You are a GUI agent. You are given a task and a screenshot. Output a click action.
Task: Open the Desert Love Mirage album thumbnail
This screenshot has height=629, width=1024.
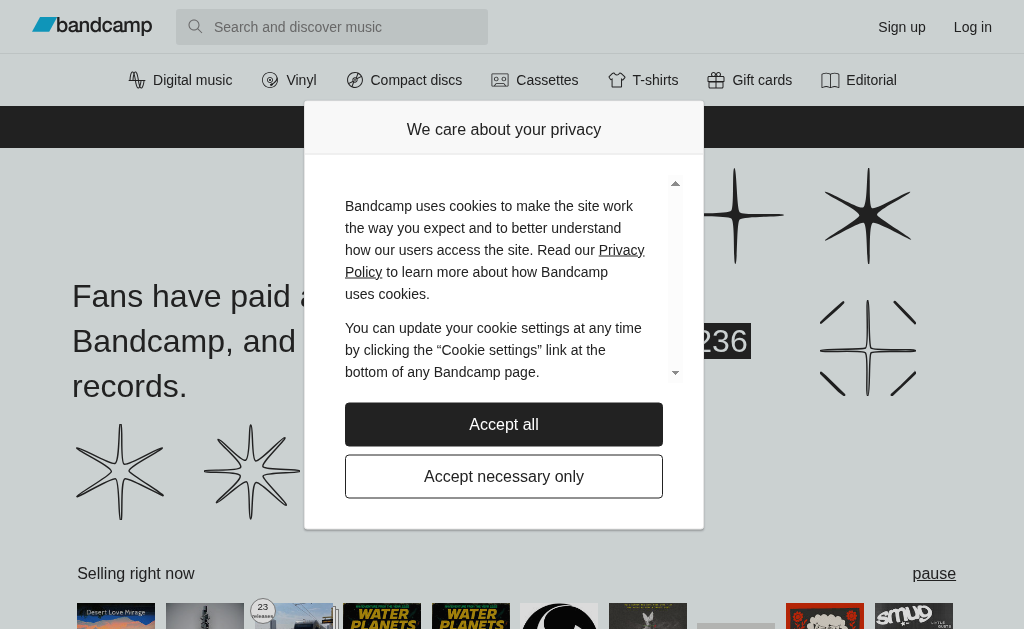pyautogui.click(x=116, y=616)
